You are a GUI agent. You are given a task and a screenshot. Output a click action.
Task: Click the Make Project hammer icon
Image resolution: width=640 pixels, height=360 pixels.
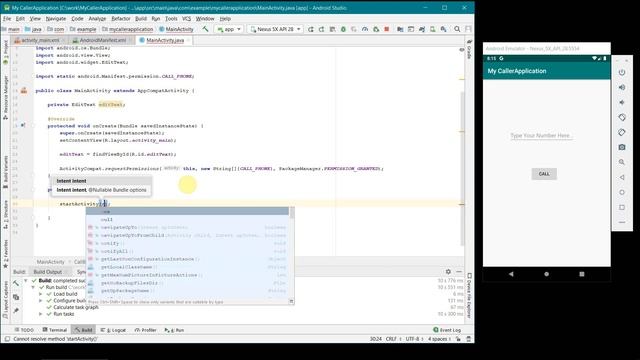(205, 29)
